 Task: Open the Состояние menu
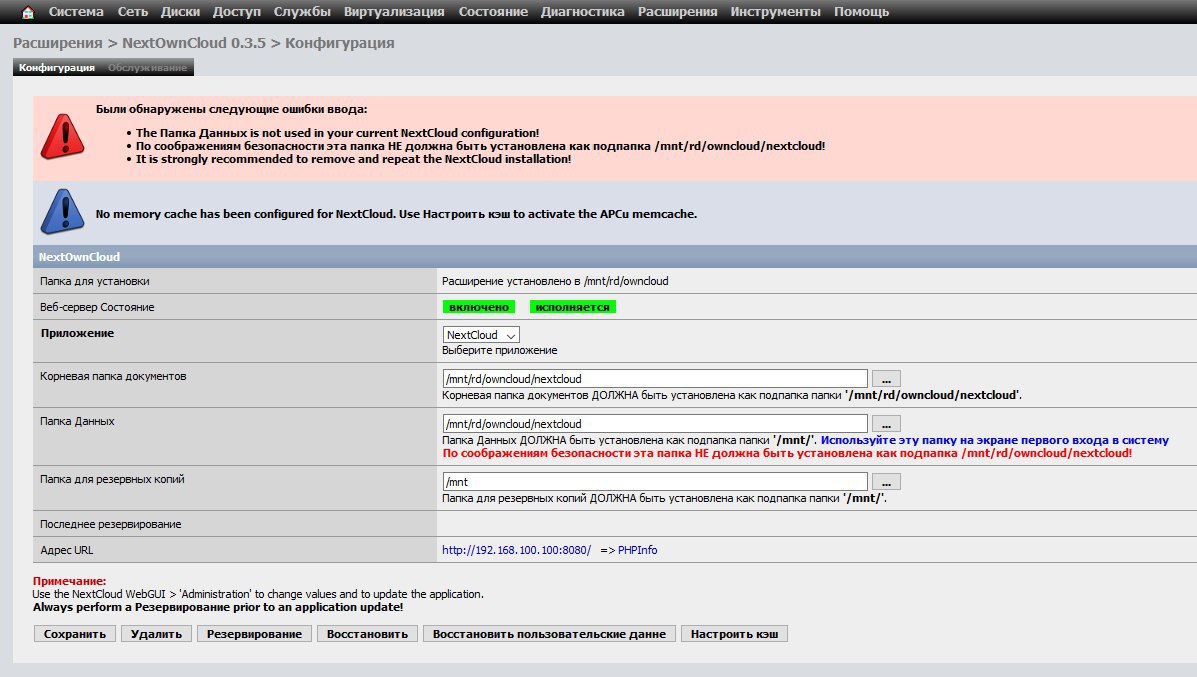click(493, 11)
